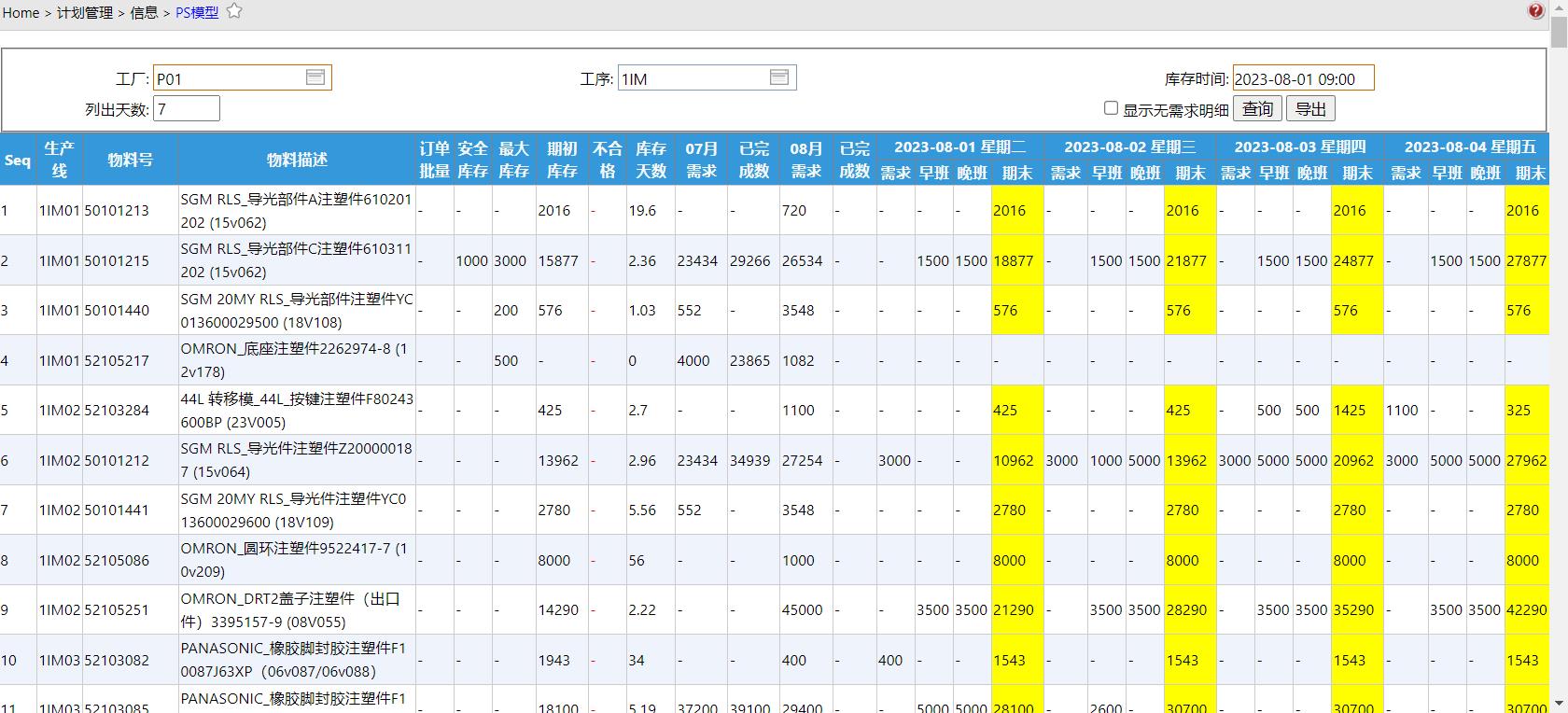The width and height of the screenshot is (1568, 713).
Task: Click 库存天数 value 19.6
Action: pyautogui.click(x=642, y=210)
